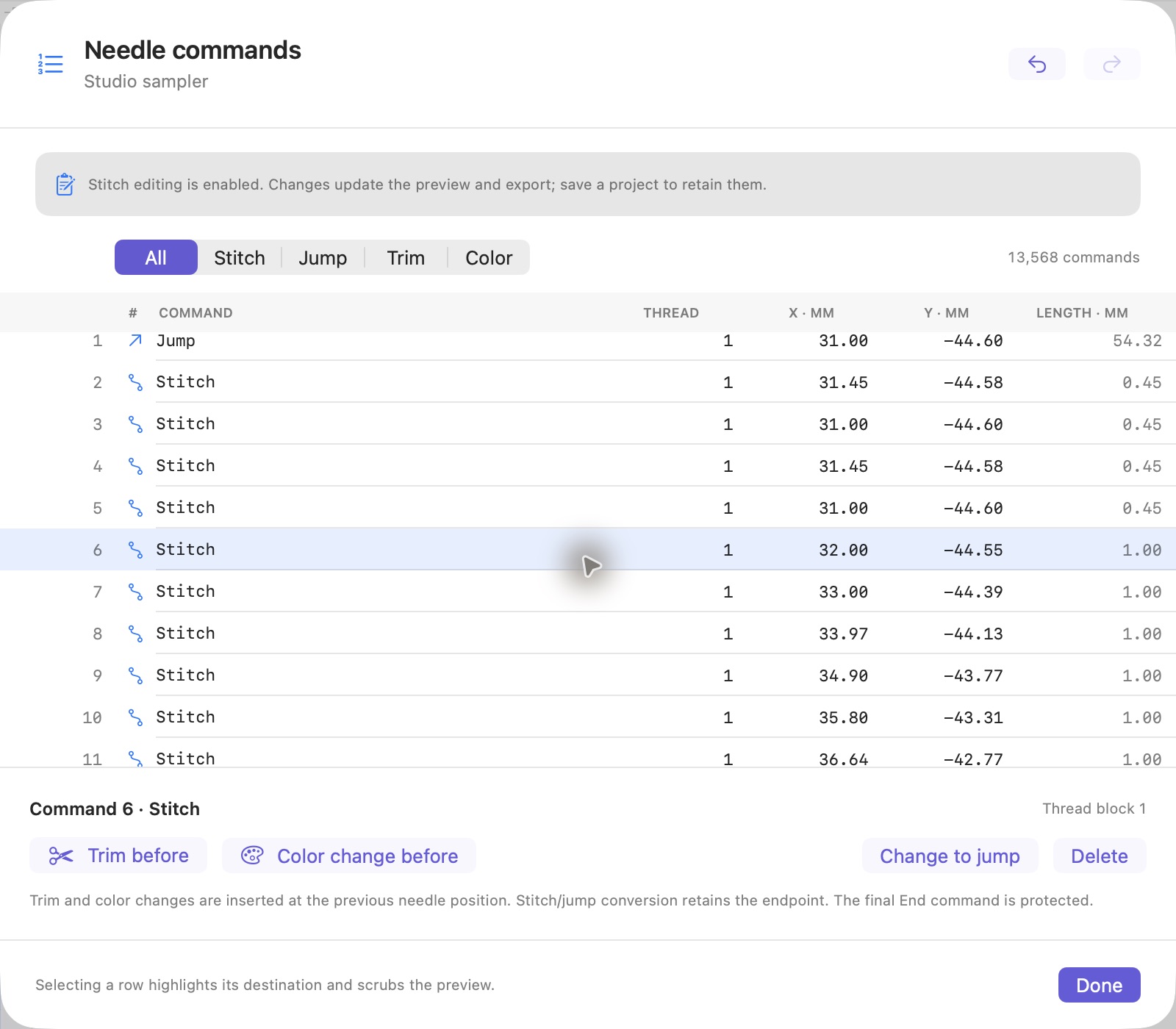1176x1029 pixels.
Task: Click row number 3 in the command list
Action: point(97,424)
